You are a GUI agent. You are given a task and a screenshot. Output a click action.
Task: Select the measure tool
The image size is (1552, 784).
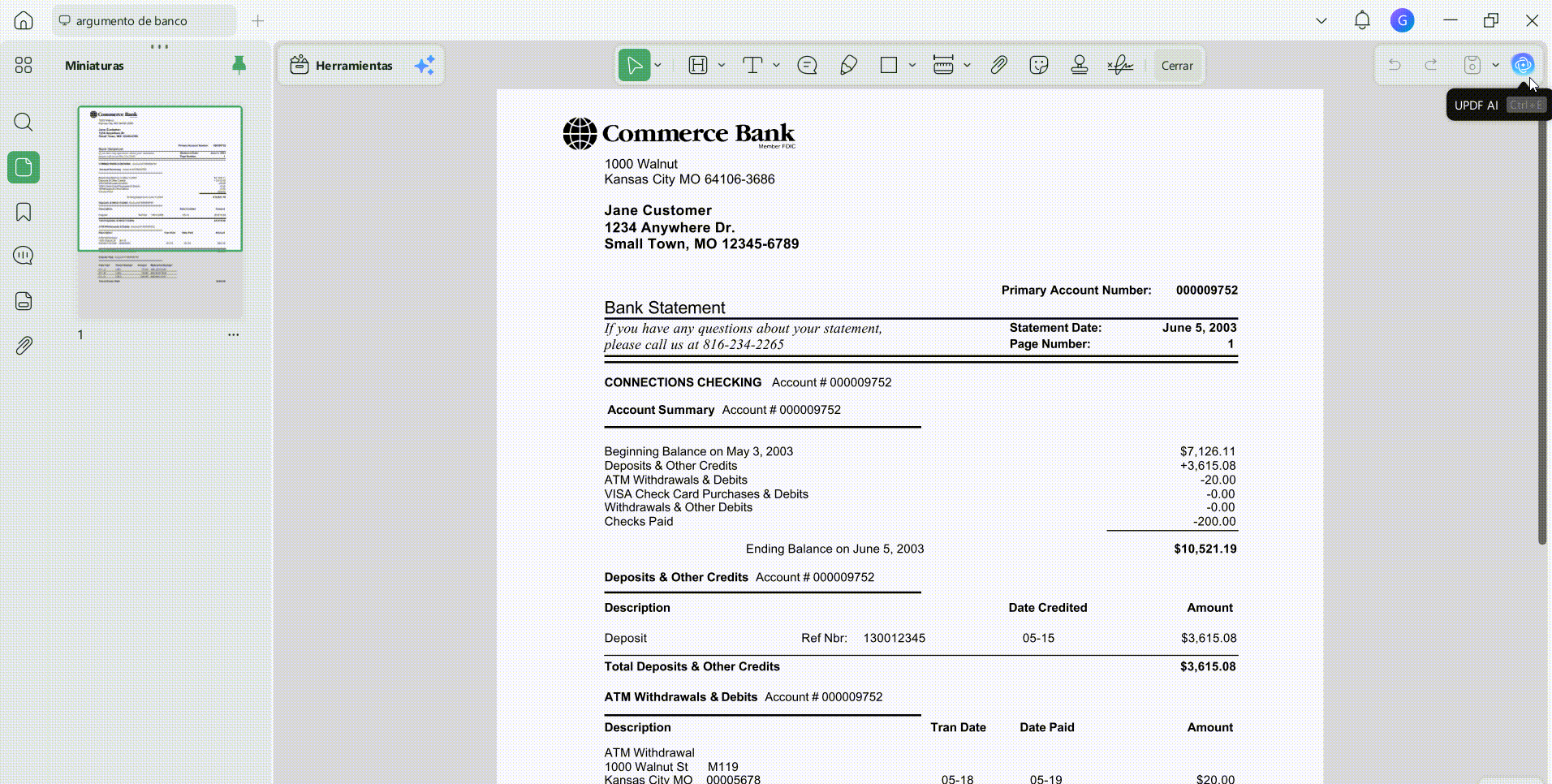click(x=943, y=65)
